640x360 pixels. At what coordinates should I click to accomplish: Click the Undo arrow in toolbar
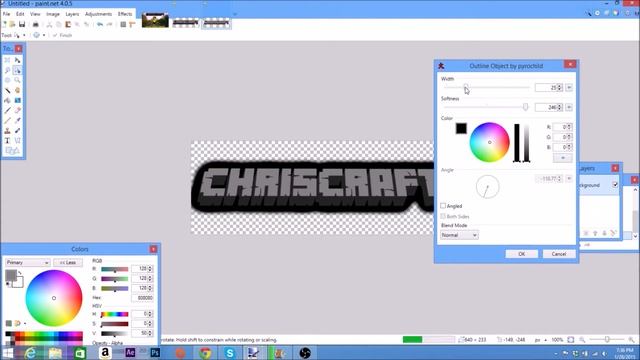click(x=100, y=24)
